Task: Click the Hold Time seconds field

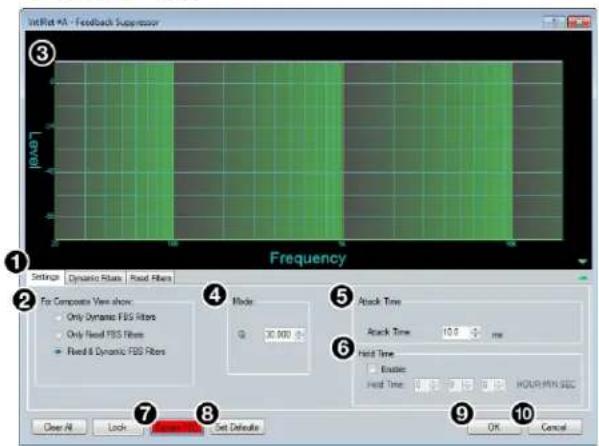Action: pos(486,384)
